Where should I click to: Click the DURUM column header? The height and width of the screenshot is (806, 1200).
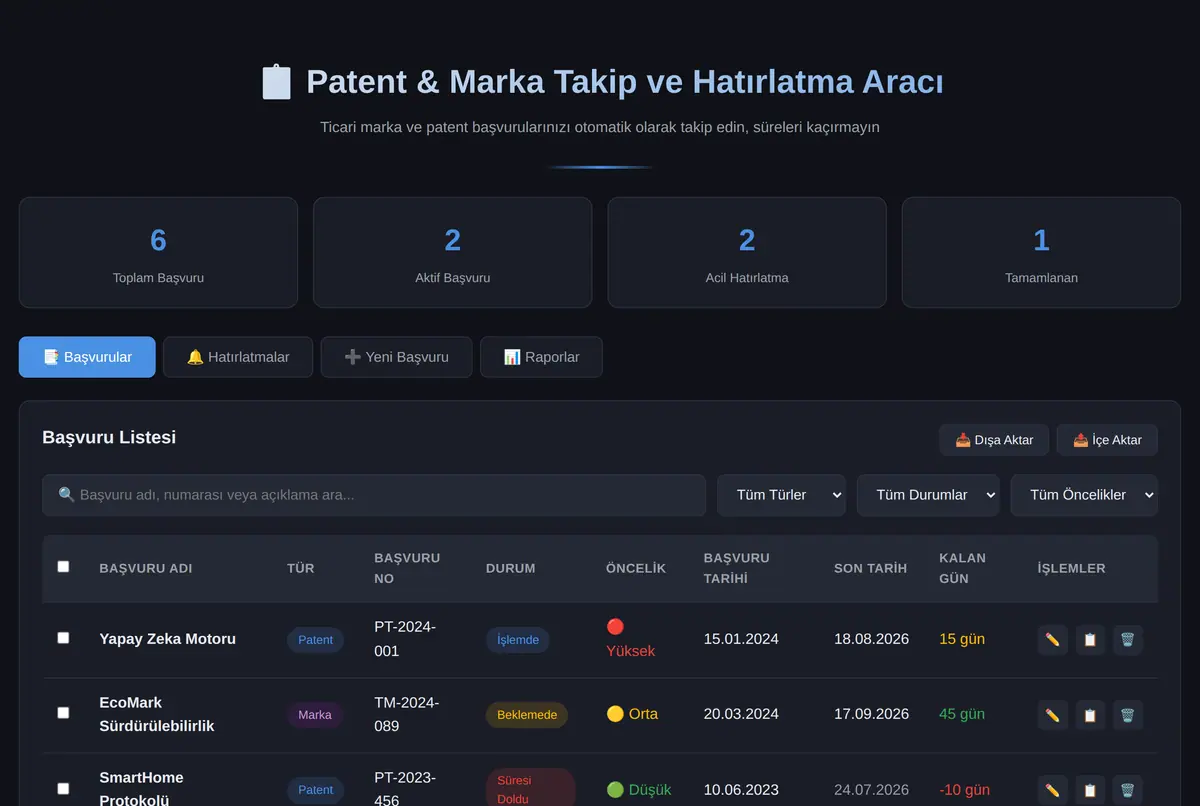tap(510, 568)
